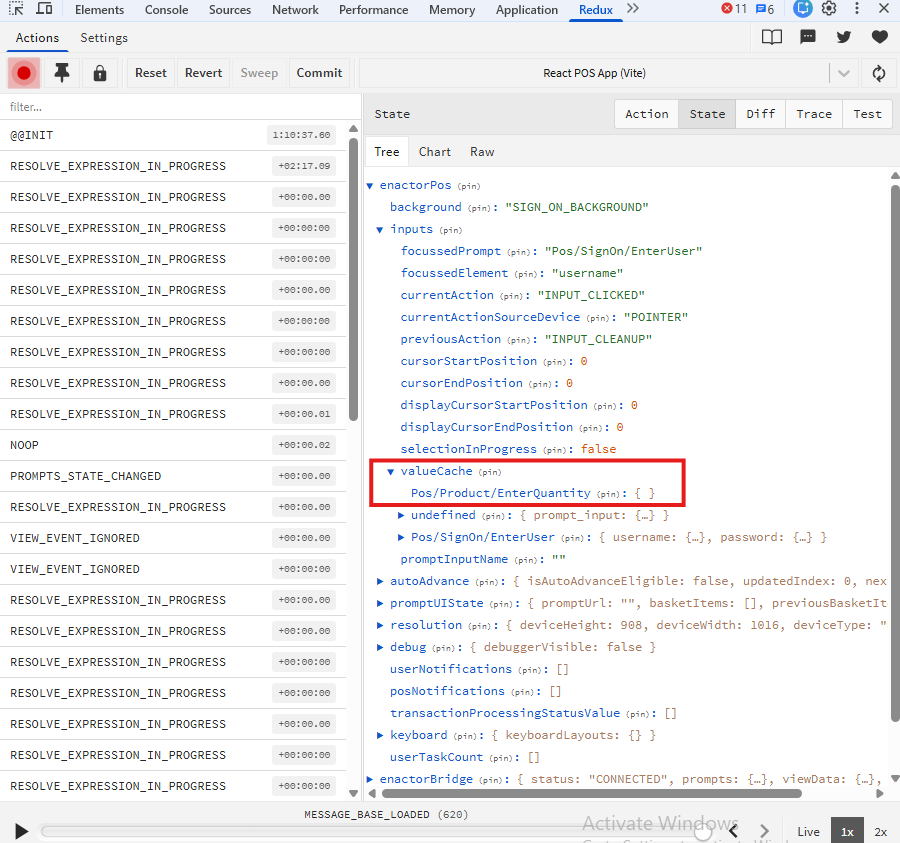The width and height of the screenshot is (900, 843).
Task: Click the red record/pause recording button
Action: point(23,73)
